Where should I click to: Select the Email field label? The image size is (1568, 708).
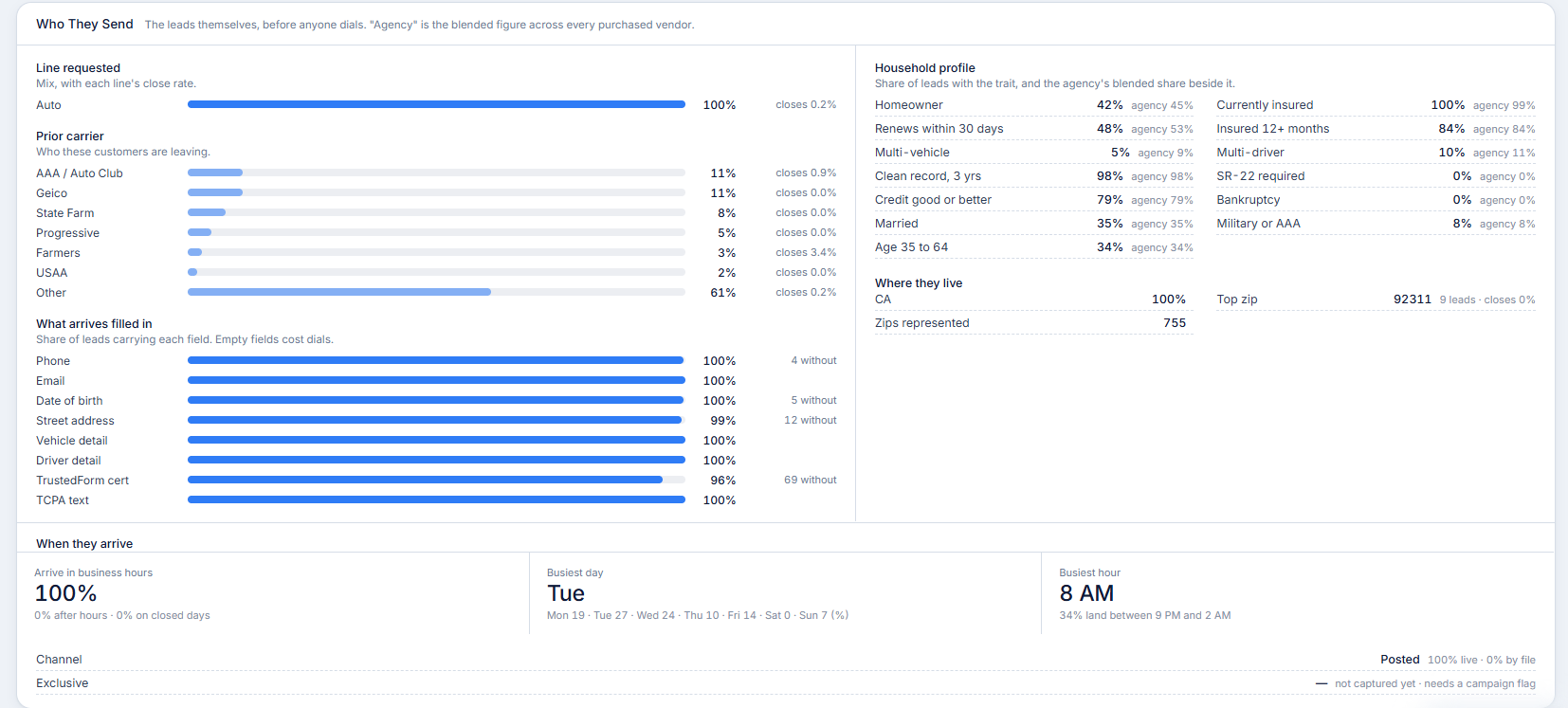(x=50, y=381)
